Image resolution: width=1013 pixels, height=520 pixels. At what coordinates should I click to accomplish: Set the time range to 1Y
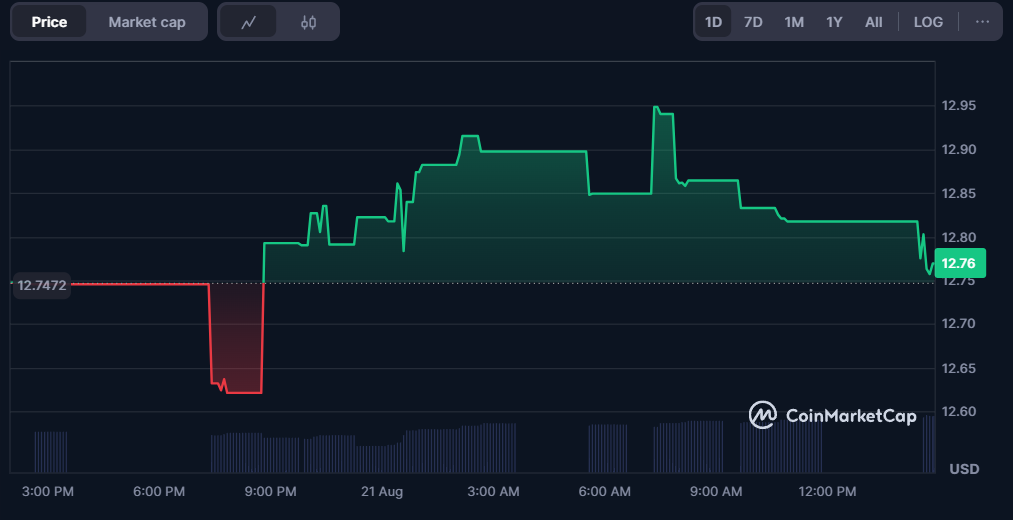[834, 22]
